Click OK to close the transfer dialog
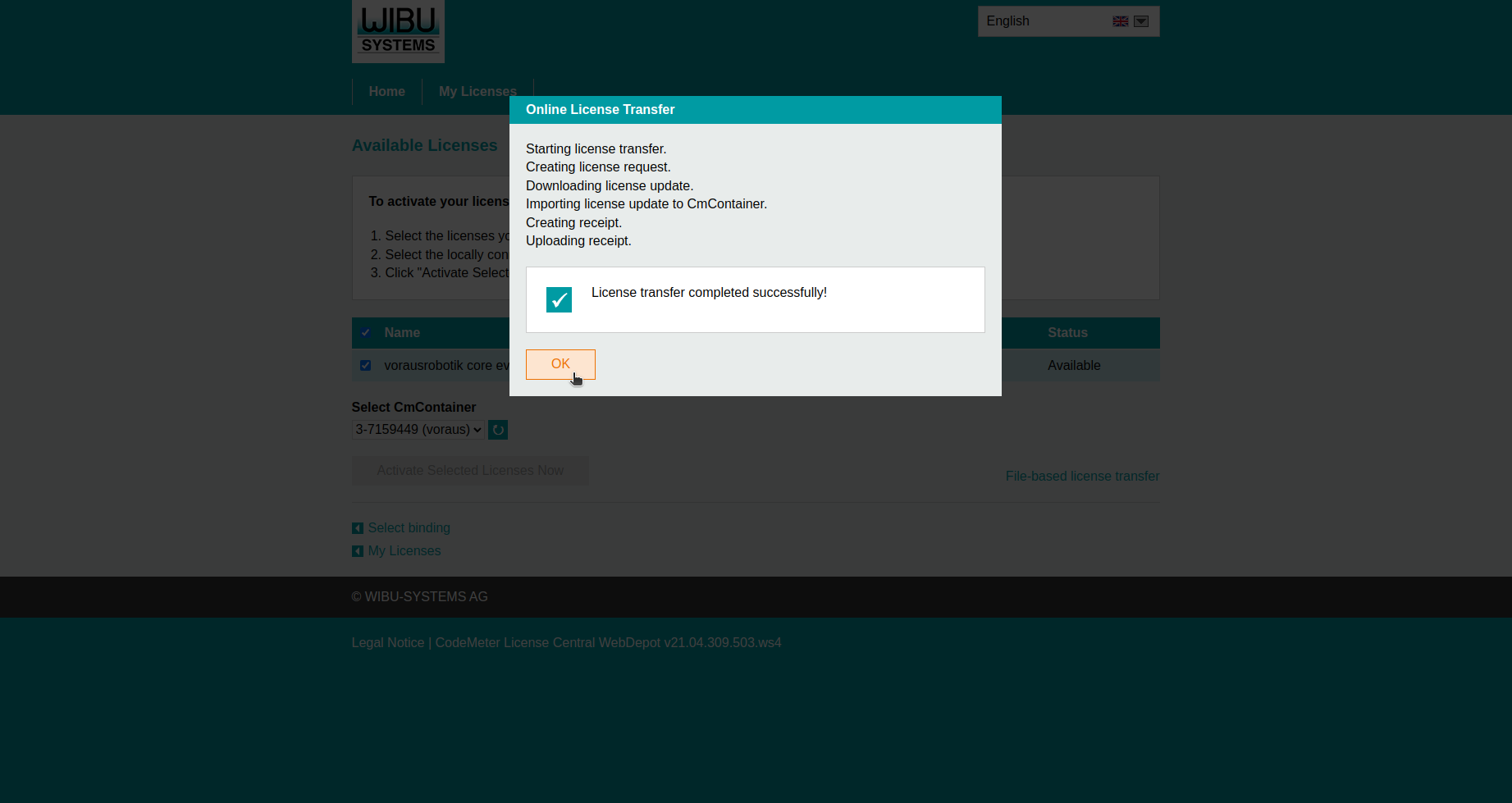Screen dimensions: 1512x803 560,364
